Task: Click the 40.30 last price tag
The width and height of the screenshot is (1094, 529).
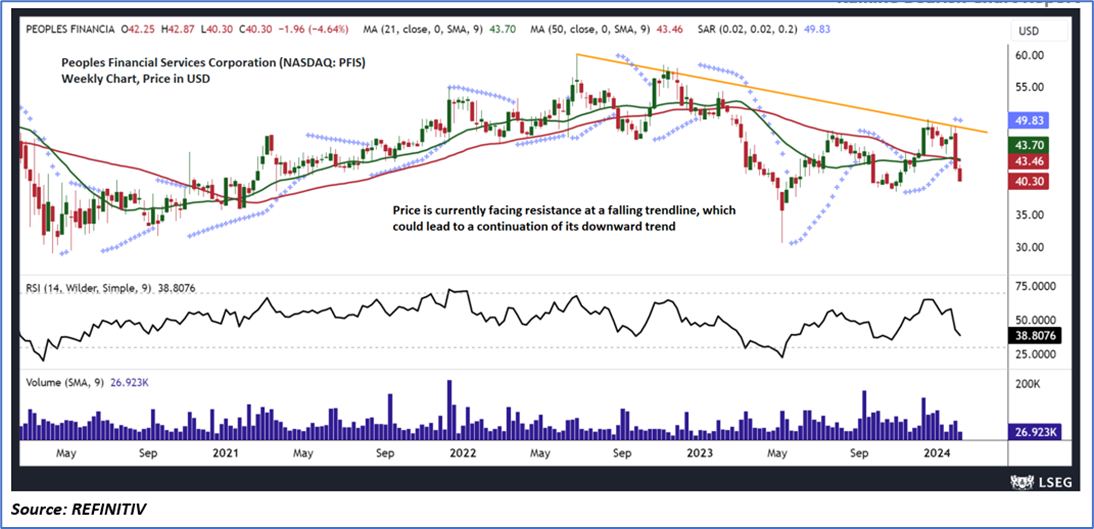Action: click(x=1031, y=181)
